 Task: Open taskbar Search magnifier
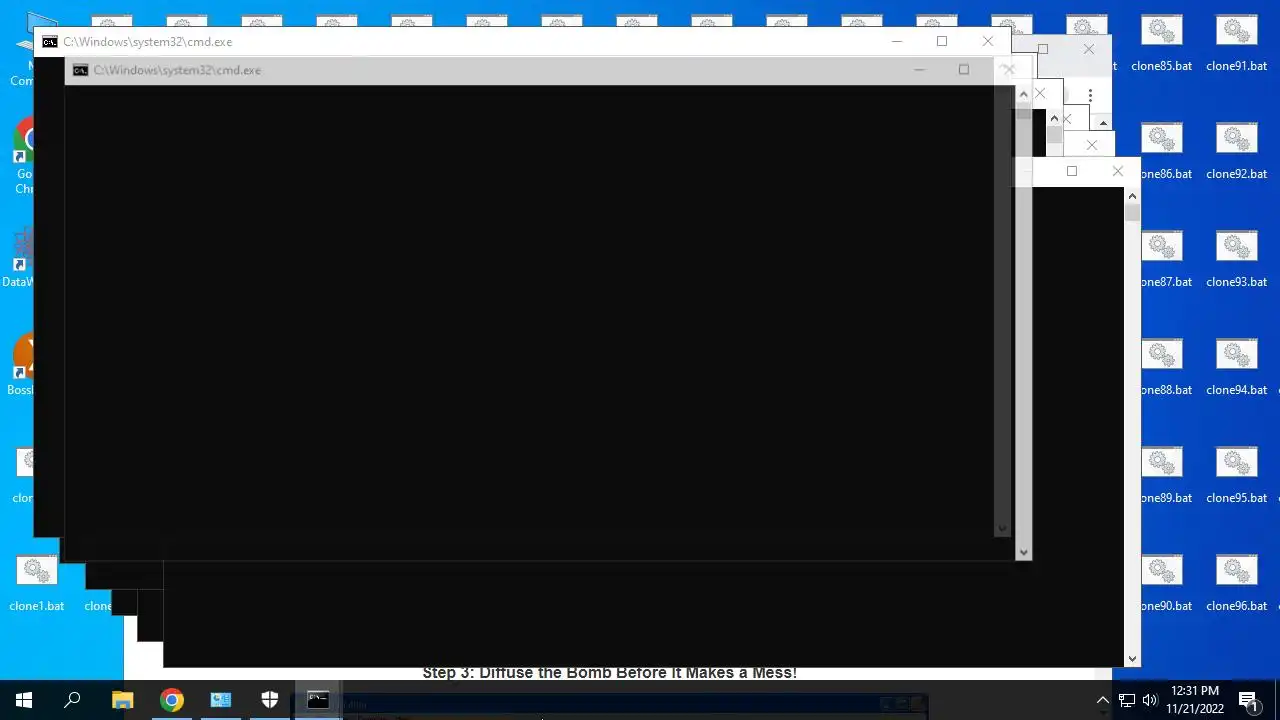point(72,700)
